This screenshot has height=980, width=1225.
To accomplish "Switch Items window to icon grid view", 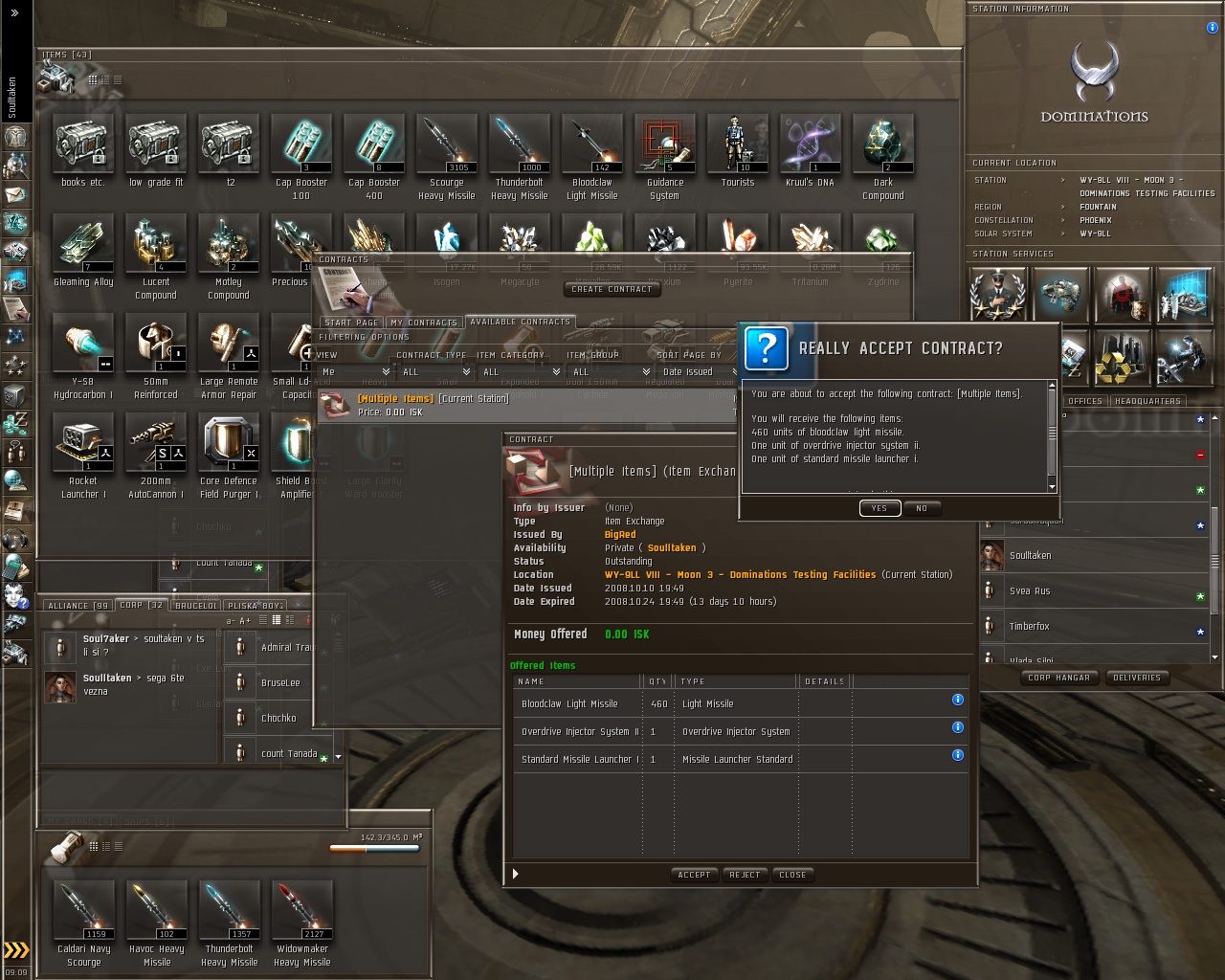I will pyautogui.click(x=93, y=79).
